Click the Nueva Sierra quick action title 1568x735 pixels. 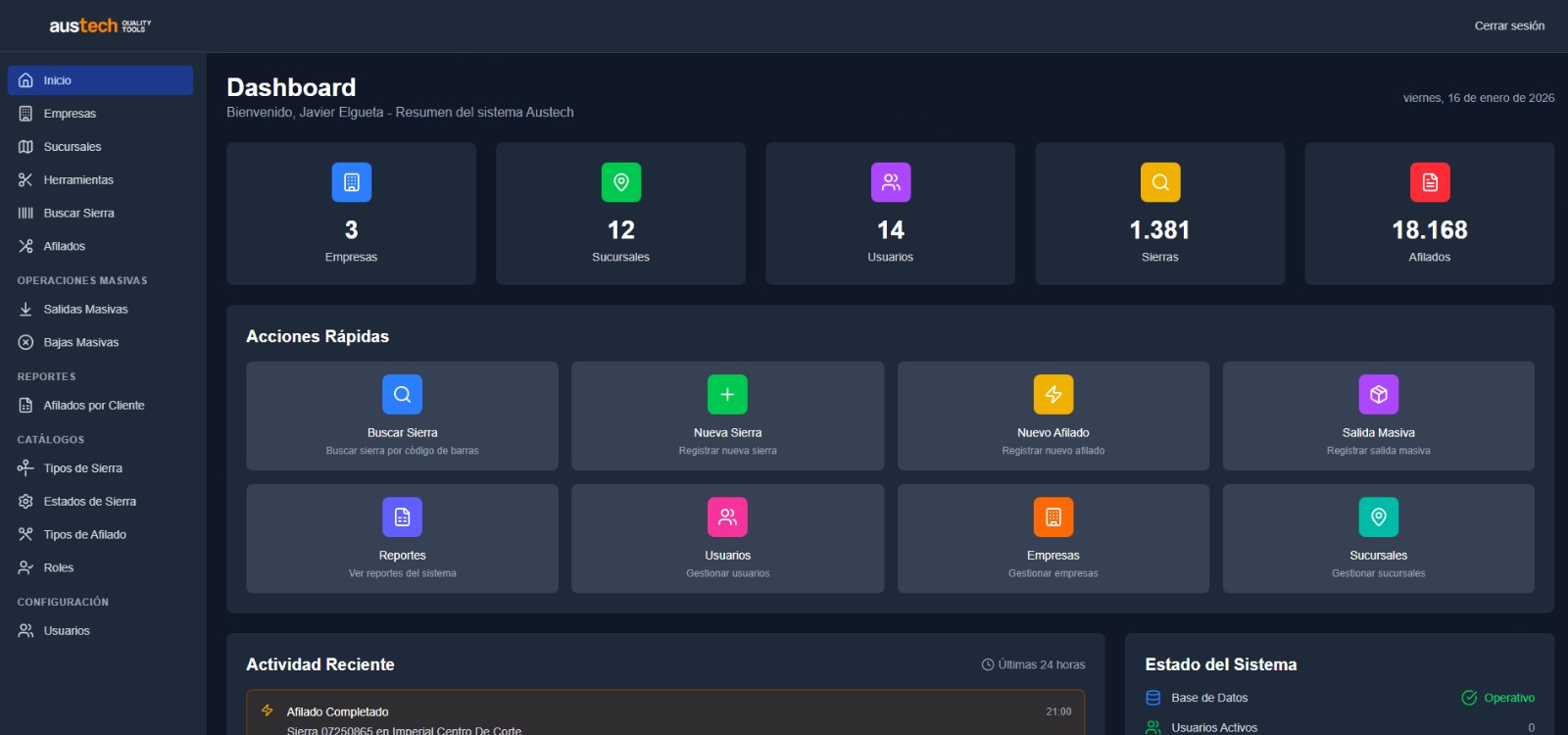point(728,433)
